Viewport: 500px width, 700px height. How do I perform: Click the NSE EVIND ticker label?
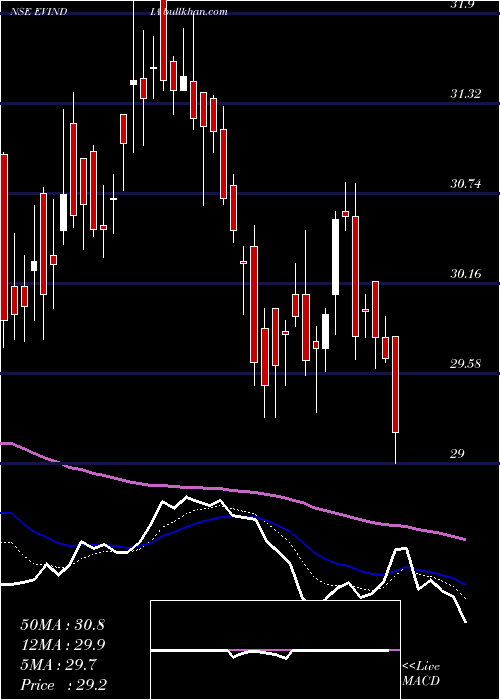point(40,12)
